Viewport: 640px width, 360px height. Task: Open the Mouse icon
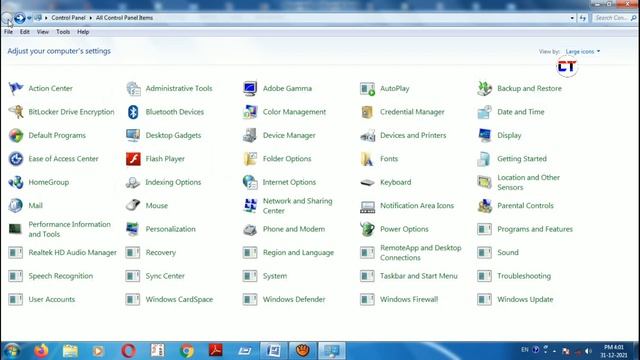pos(133,205)
